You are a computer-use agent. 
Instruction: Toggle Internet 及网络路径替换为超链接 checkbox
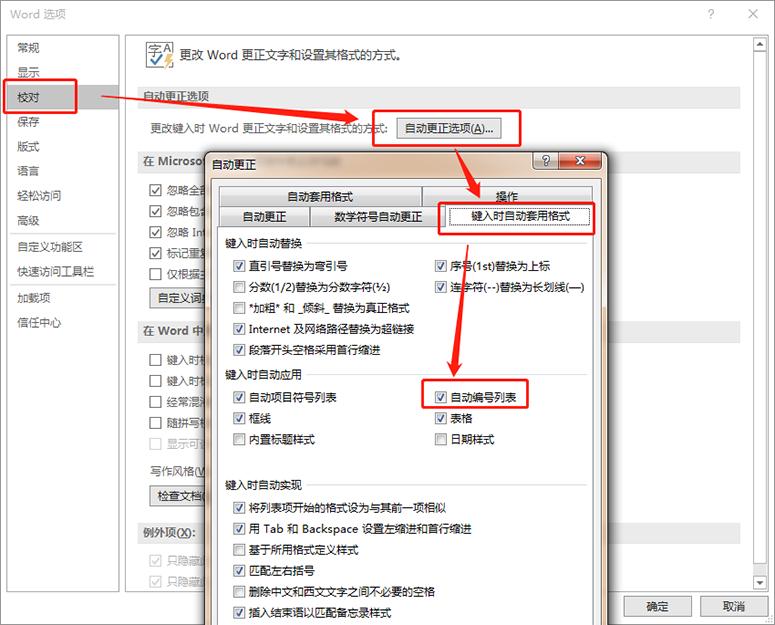[239, 329]
